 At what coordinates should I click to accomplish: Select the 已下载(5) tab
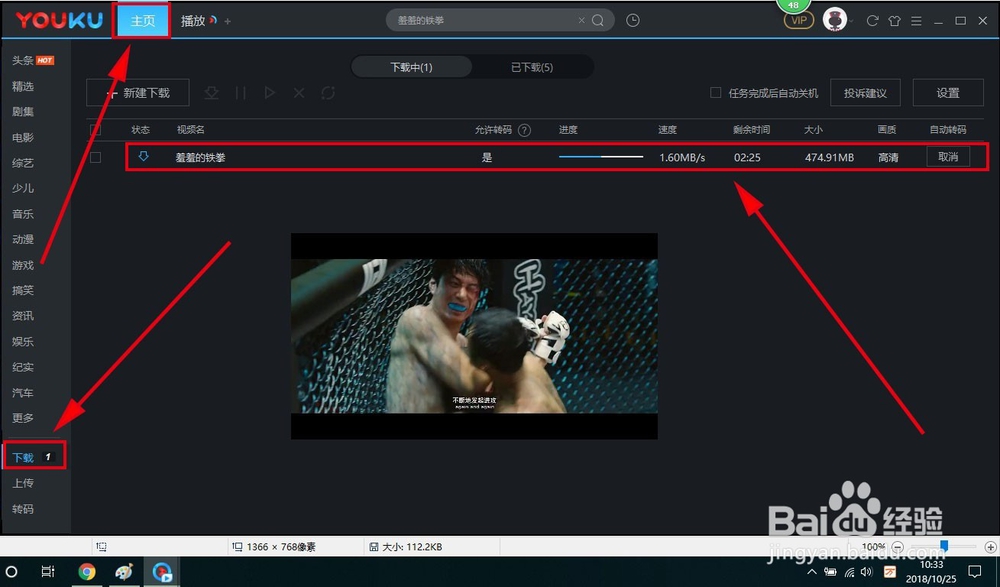pos(532,67)
